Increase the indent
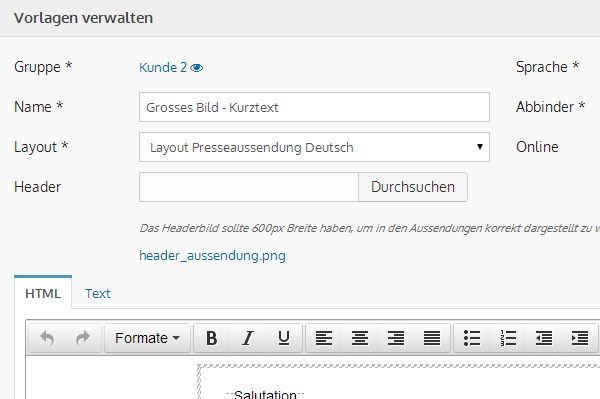The width and height of the screenshot is (600, 399). (x=580, y=338)
